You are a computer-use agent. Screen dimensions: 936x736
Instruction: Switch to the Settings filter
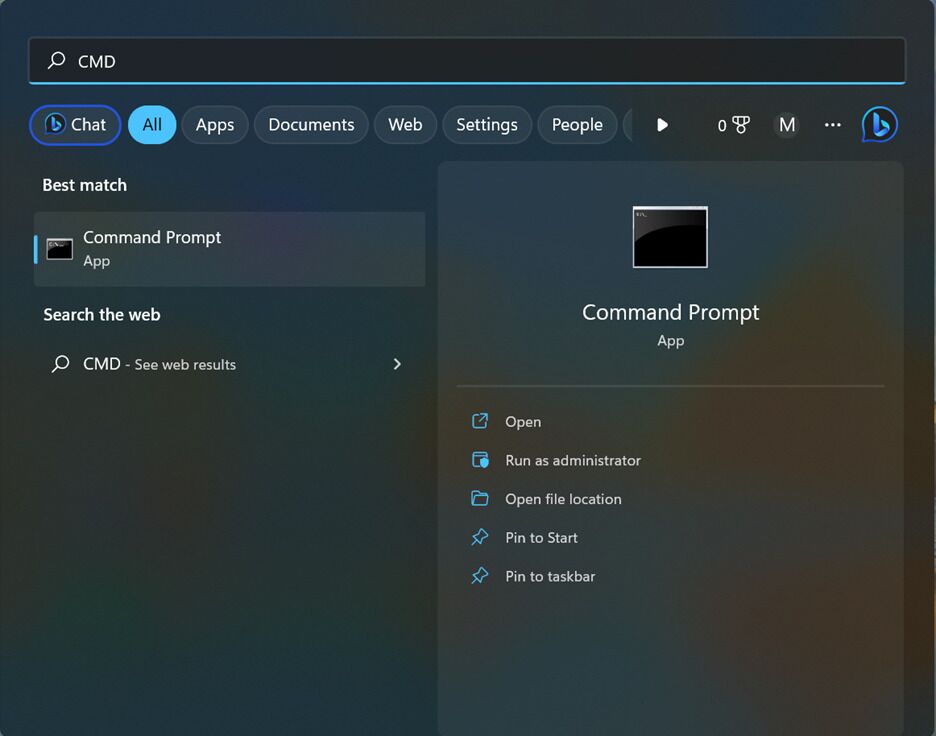(487, 125)
